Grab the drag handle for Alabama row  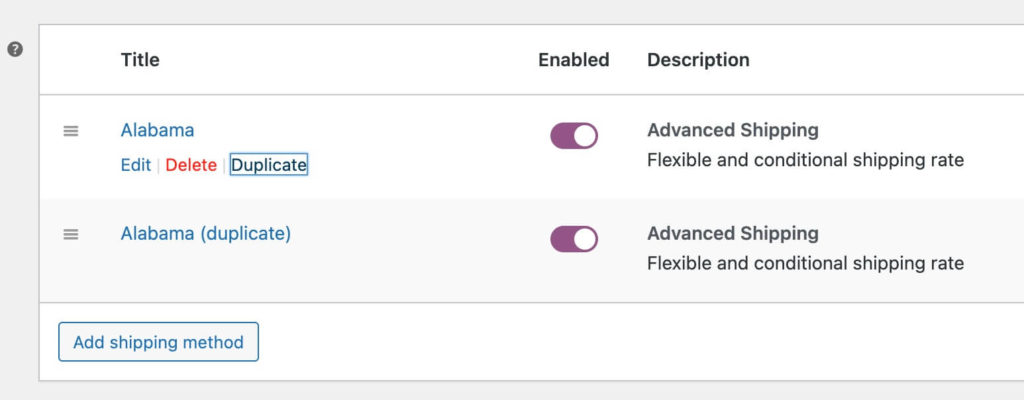tap(71, 131)
